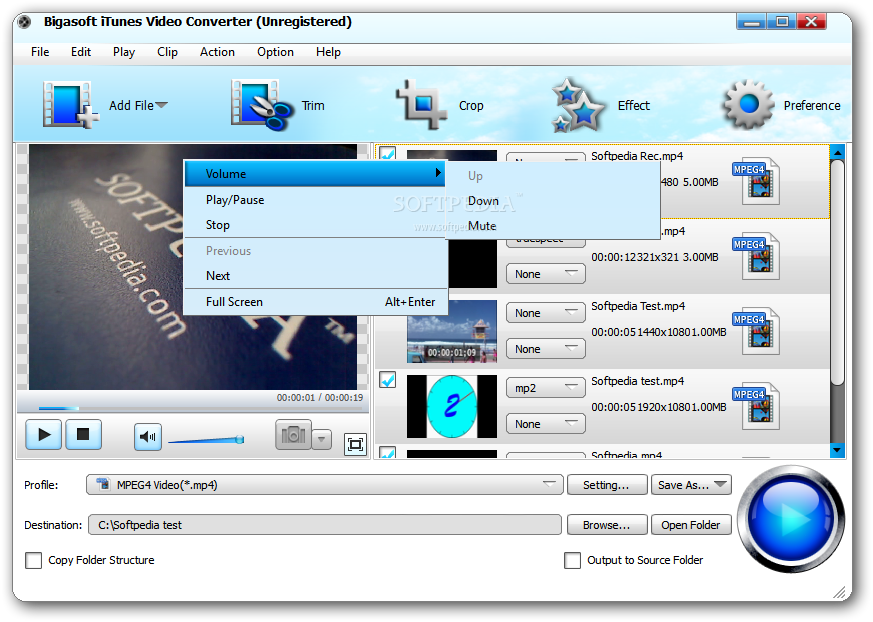This screenshot has width=873, height=622.
Task: Select the clock video thumbnail
Action: (x=452, y=406)
